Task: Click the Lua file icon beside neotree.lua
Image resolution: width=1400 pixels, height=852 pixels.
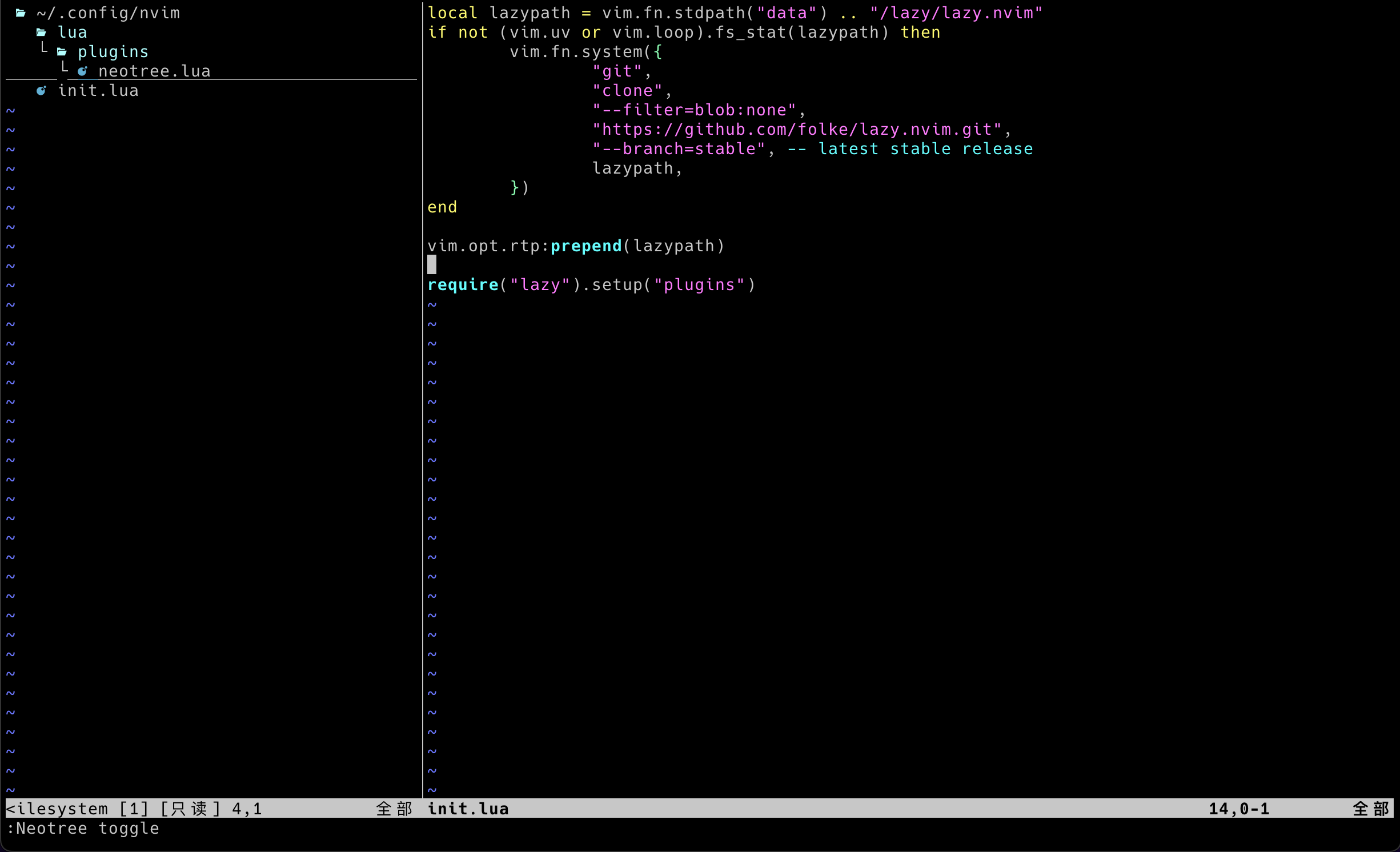Action: coord(82,71)
